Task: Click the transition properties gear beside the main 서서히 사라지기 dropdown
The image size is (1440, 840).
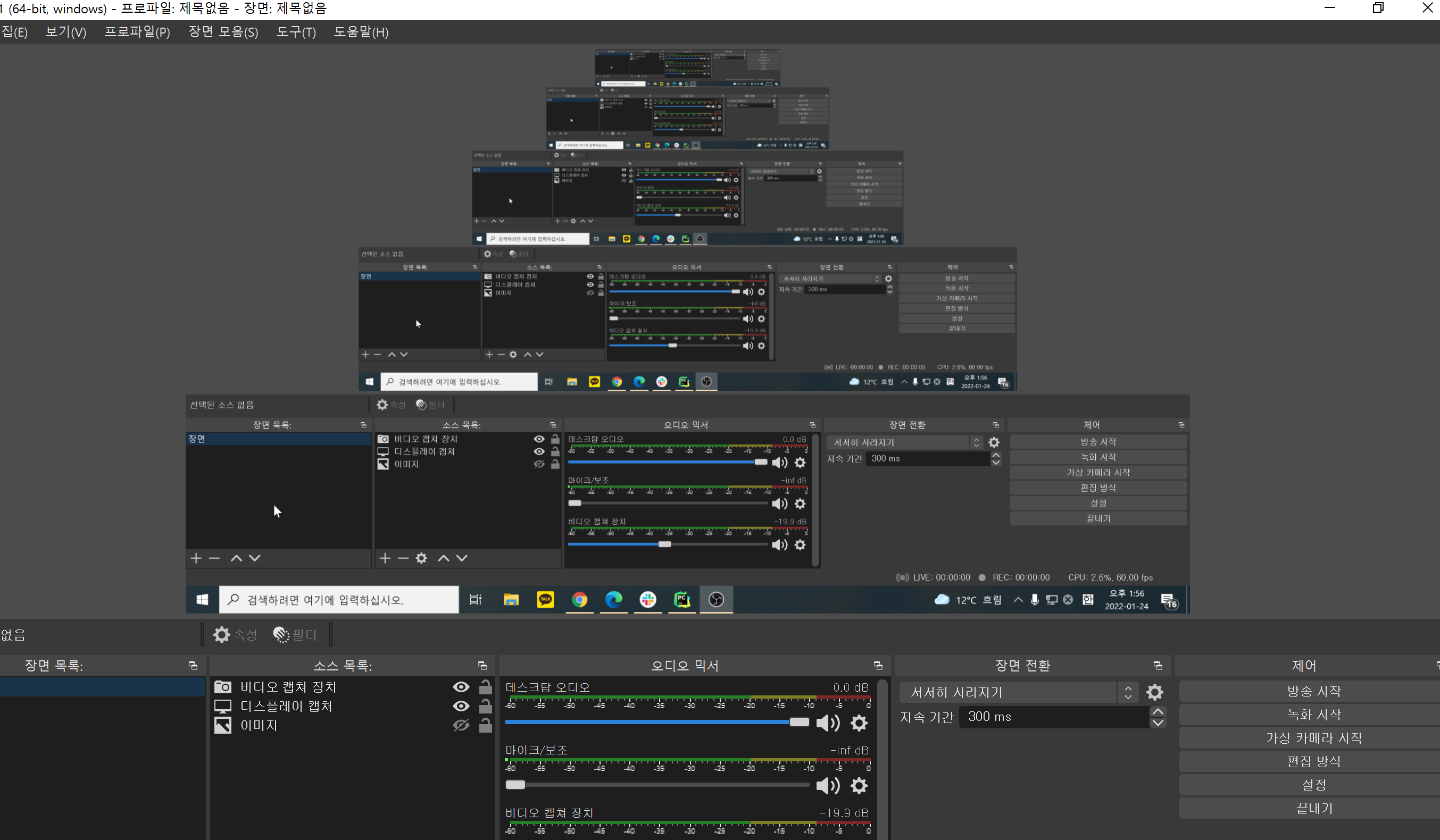Action: [x=1154, y=692]
